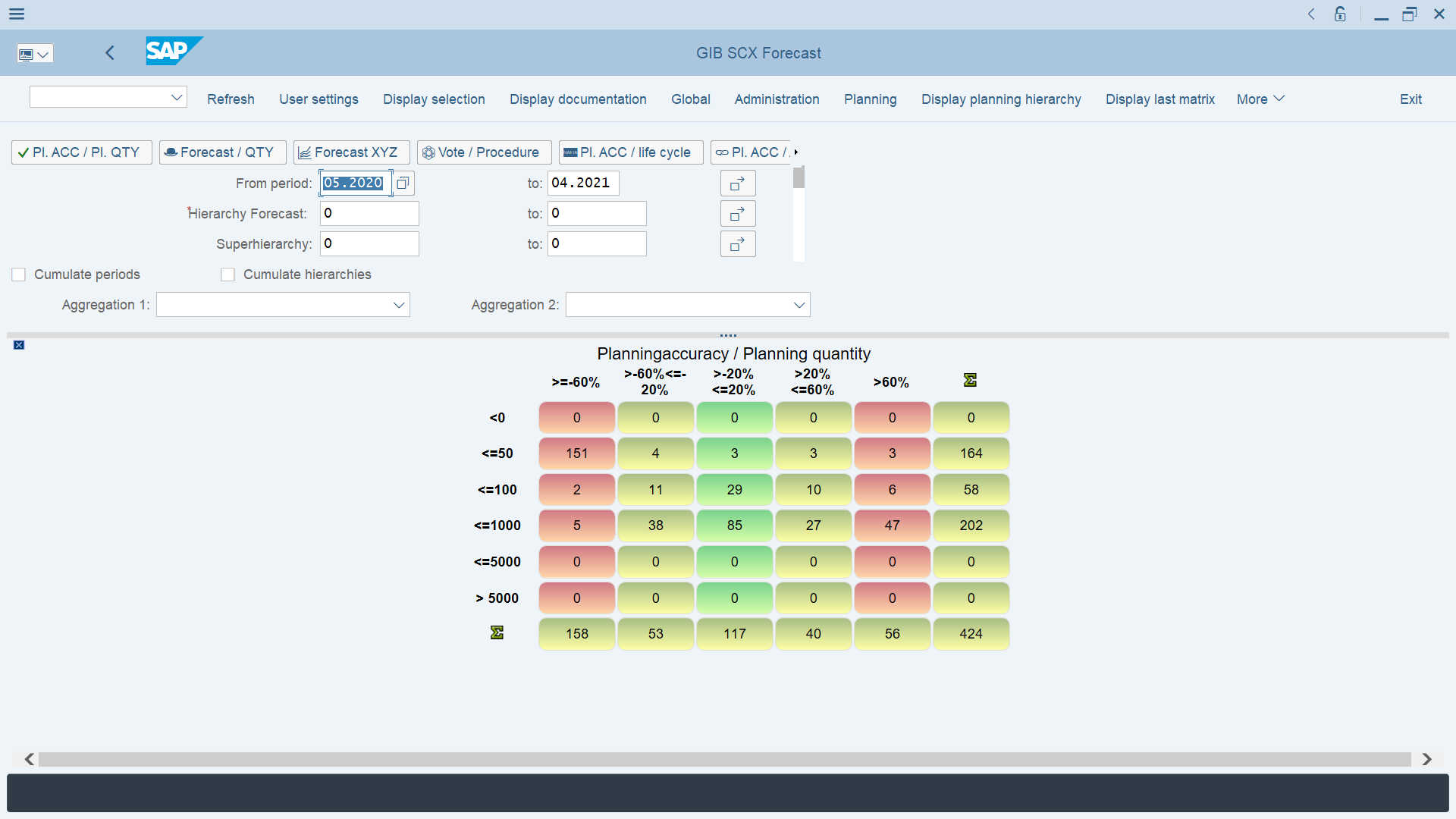The image size is (1456, 819).
Task: Open the Aggregation 2 dropdown
Action: 798,304
